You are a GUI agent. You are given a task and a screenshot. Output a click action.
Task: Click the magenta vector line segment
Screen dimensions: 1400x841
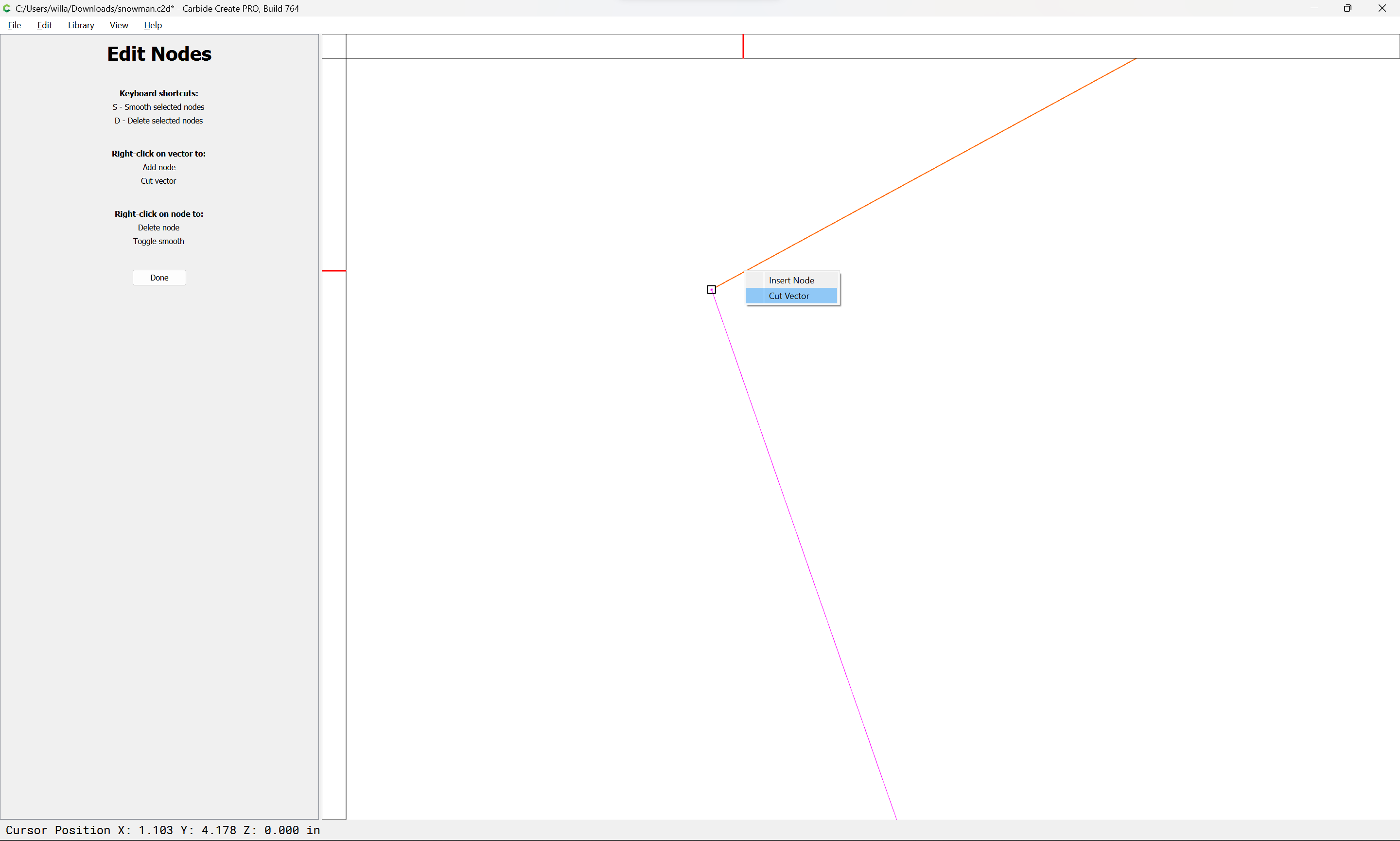point(805,555)
